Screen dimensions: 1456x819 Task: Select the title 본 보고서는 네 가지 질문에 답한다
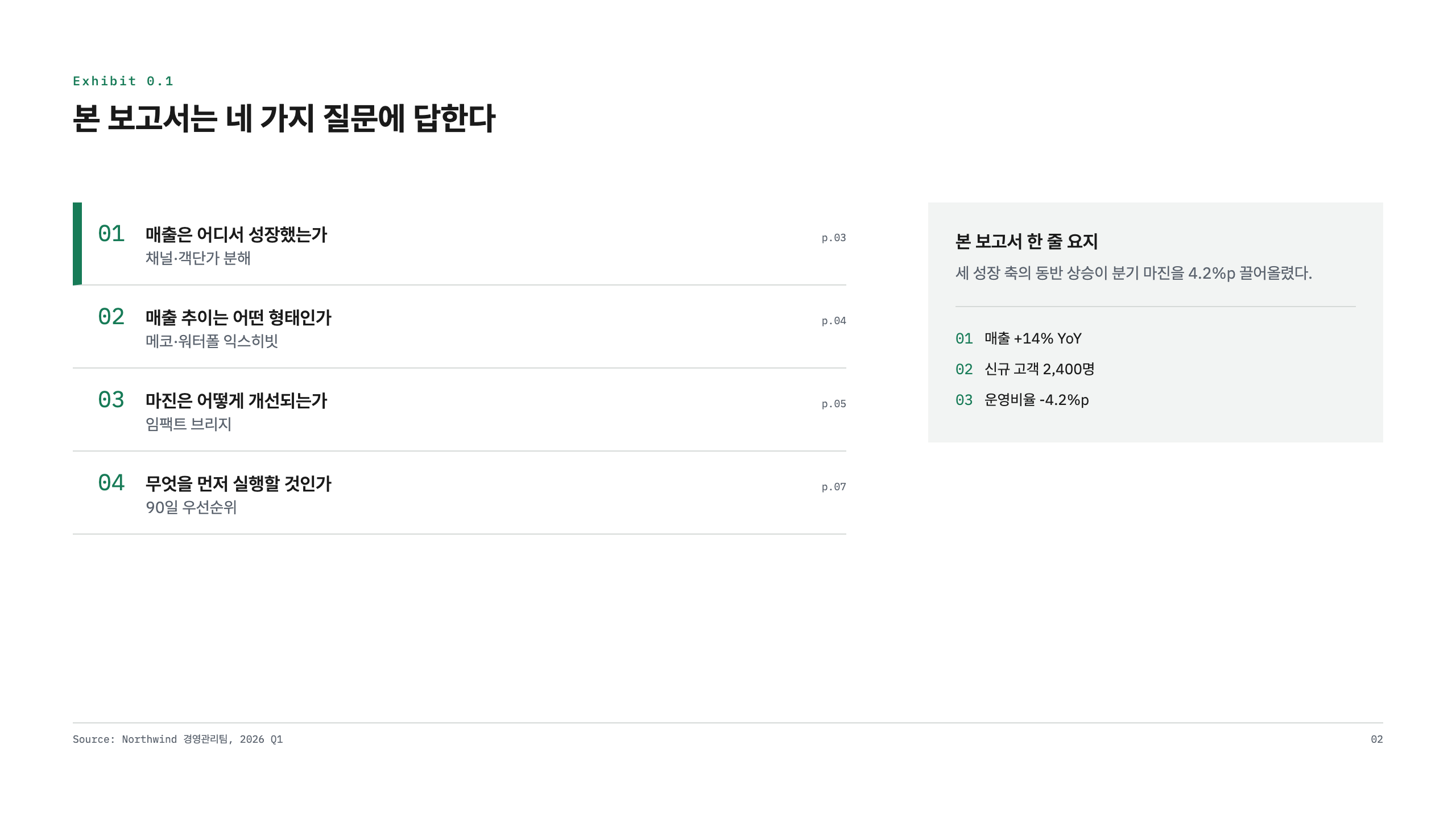284,118
